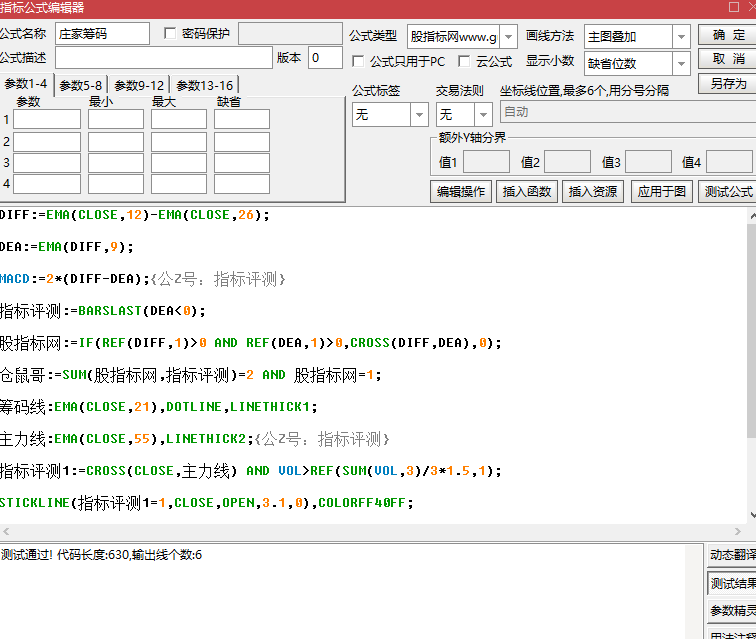Open the 公式标签 dropdown

(419, 115)
